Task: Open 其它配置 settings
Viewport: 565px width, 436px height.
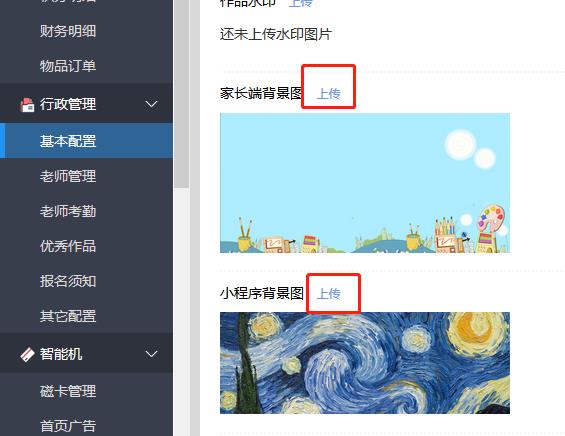Action: pos(68,316)
